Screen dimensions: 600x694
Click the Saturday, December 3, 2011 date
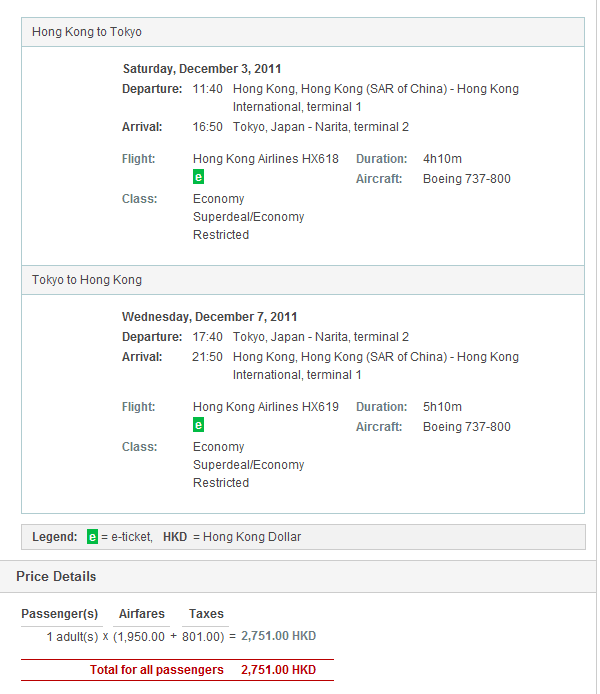(x=202, y=69)
